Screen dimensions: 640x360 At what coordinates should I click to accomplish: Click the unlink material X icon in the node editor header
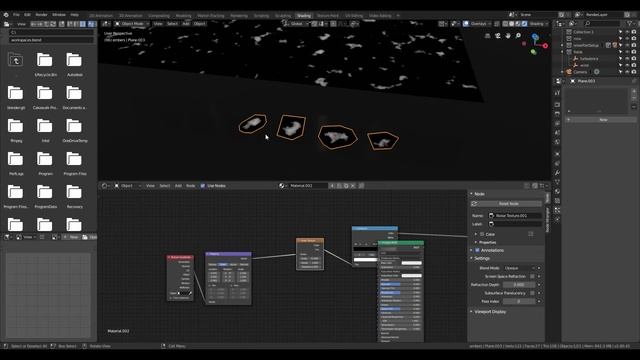tap(353, 186)
